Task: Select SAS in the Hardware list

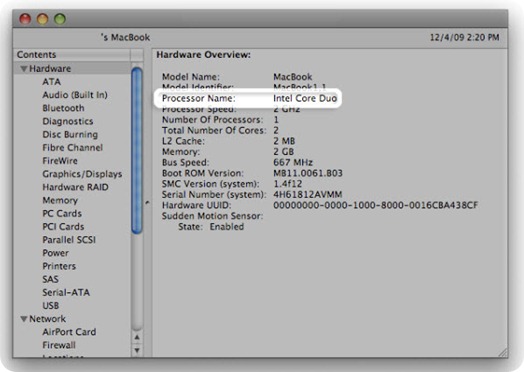Action: (x=50, y=279)
